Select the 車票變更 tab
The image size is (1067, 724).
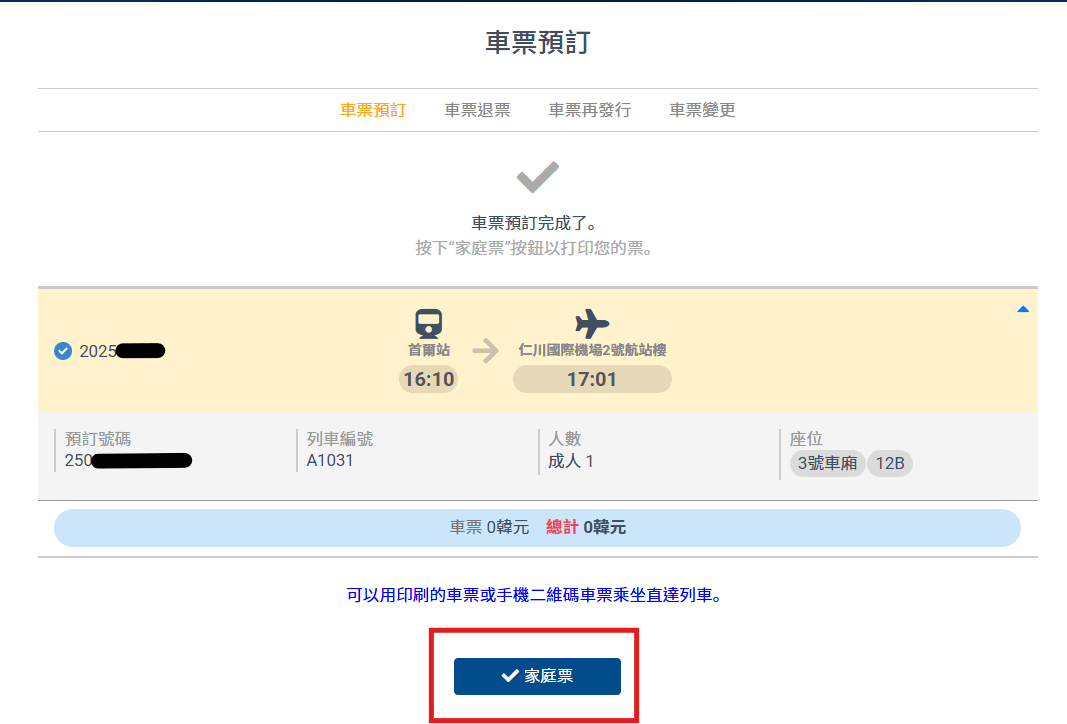point(702,110)
